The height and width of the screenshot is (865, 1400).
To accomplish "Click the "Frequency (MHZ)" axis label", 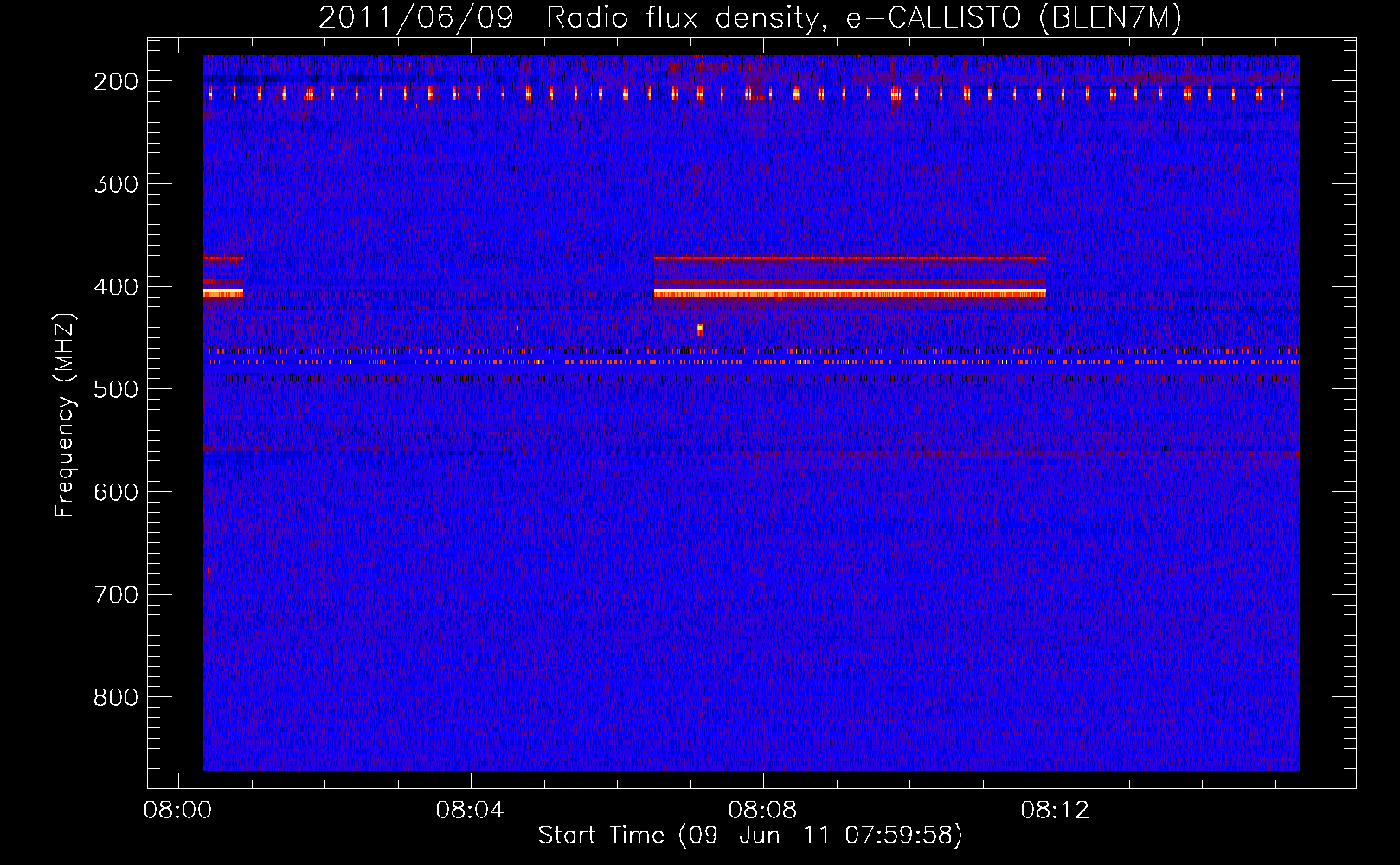I will pos(65,415).
